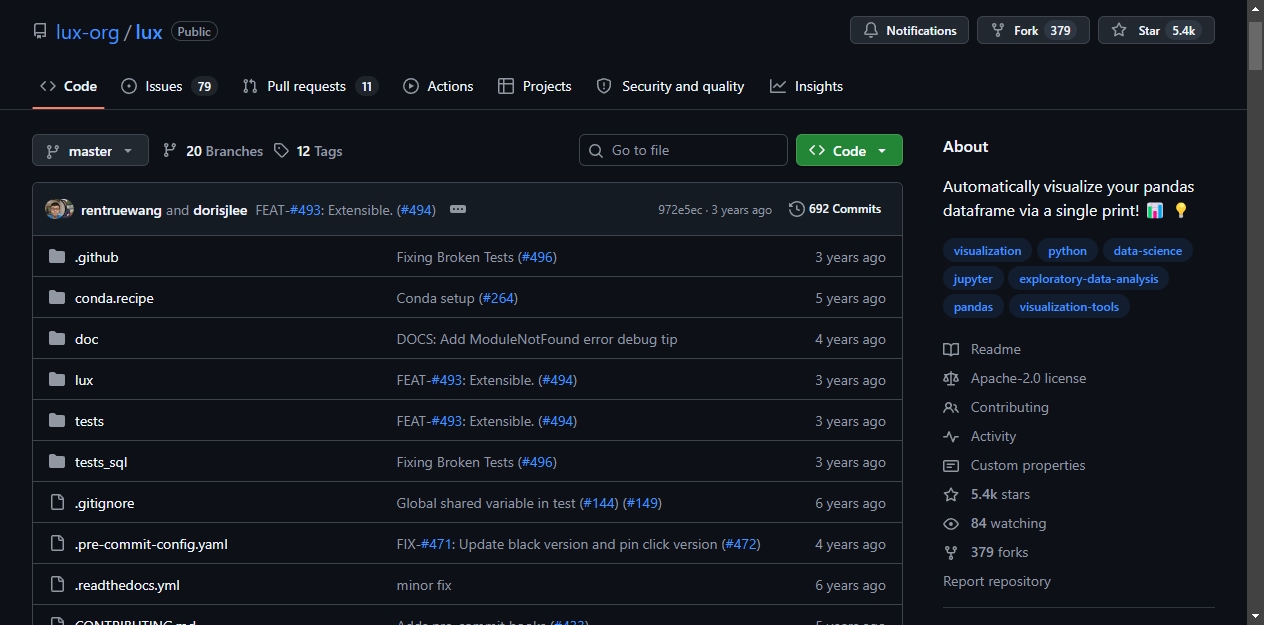Screen dimensions: 1264x625
Task: Open the Fixing Broken Tests commit on .github row
Action: tap(455, 257)
